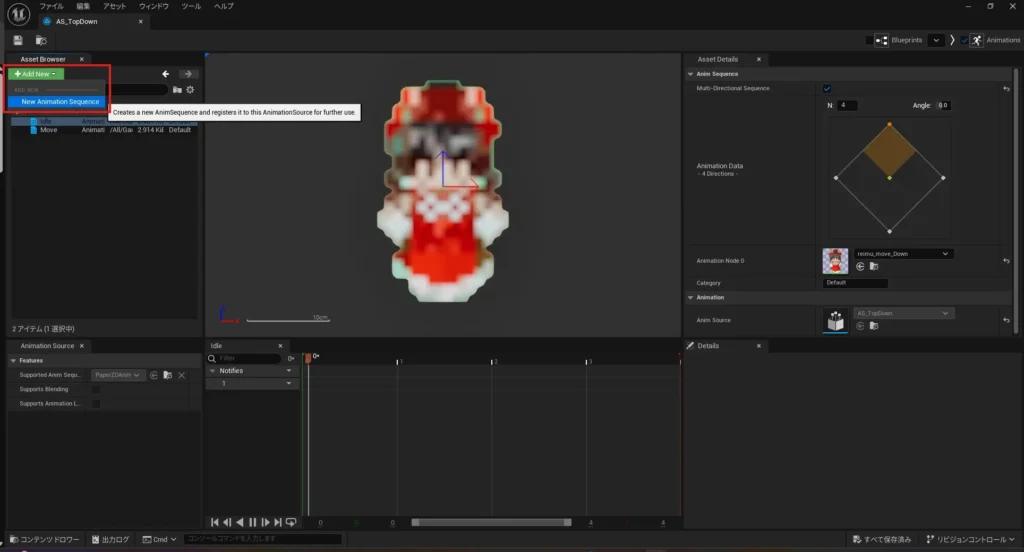
Task: Step to previous frame
Action: (x=227, y=523)
